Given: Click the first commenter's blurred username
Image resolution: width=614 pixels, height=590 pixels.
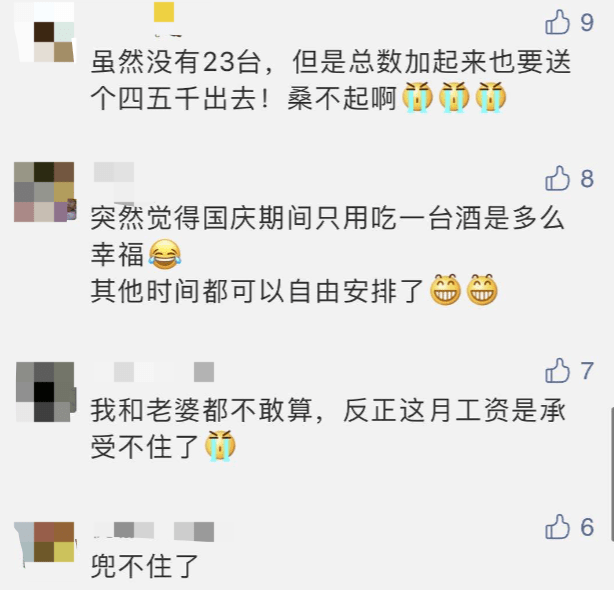Looking at the screenshot, I should tap(164, 18).
